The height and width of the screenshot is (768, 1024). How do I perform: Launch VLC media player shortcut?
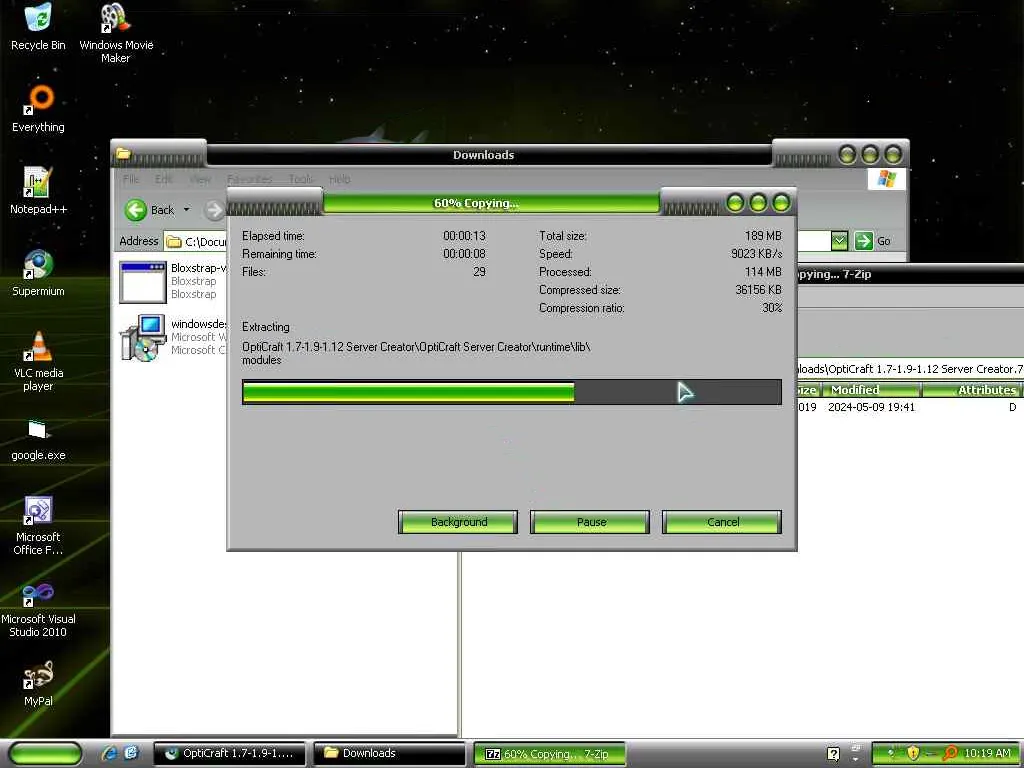(x=38, y=361)
